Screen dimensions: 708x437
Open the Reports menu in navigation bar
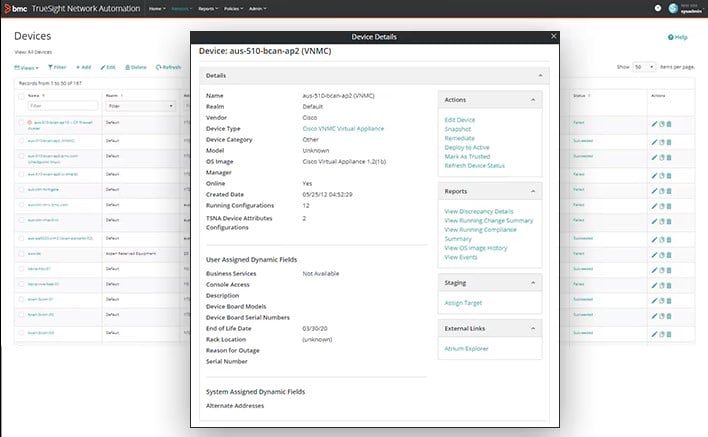click(x=208, y=9)
